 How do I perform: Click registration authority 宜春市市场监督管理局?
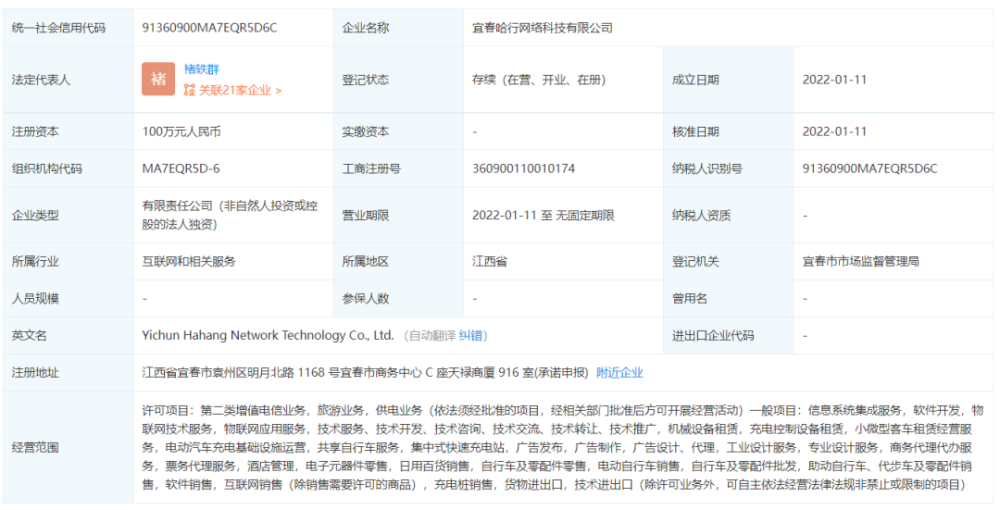(x=861, y=261)
